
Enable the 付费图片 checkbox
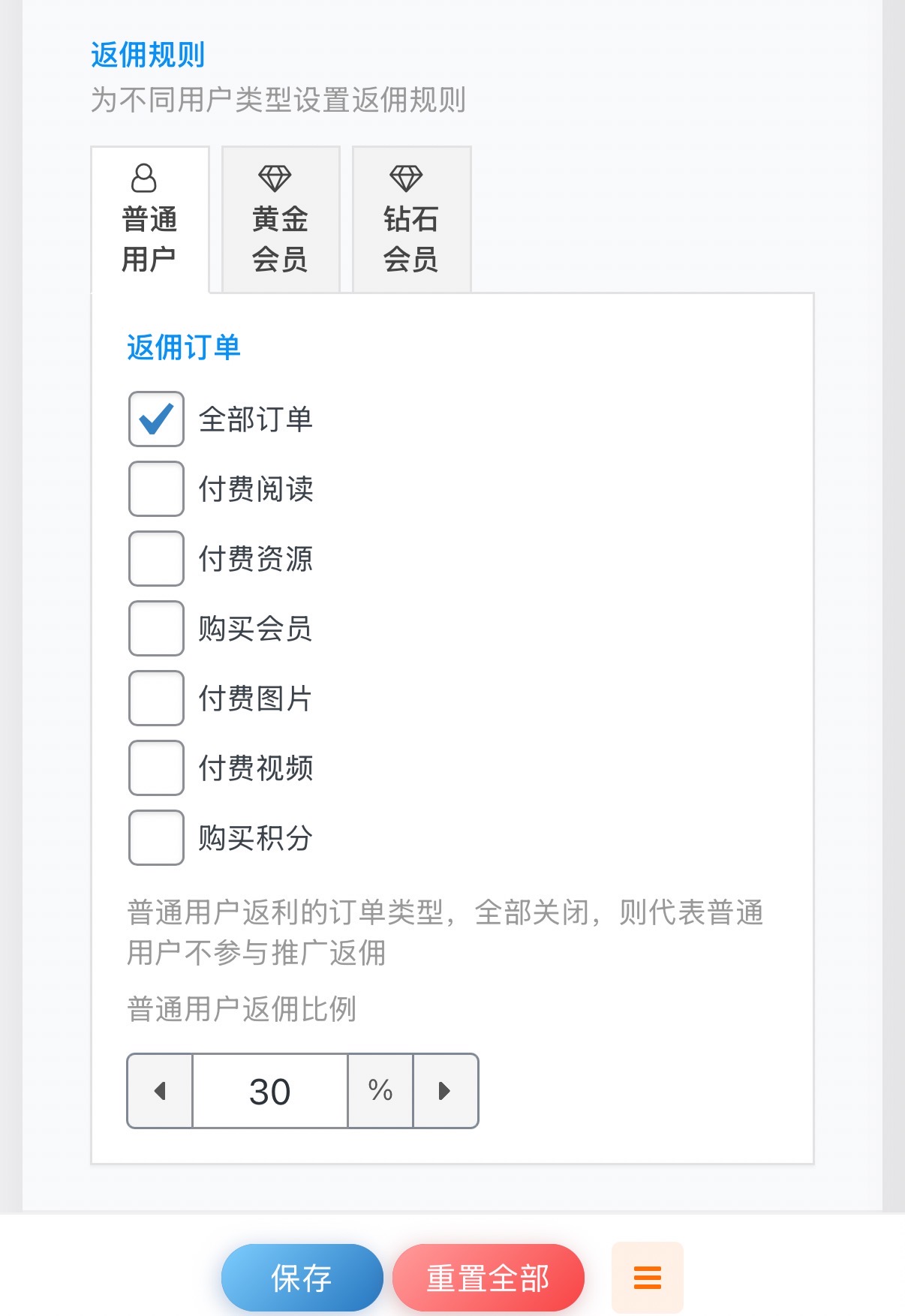click(x=155, y=699)
